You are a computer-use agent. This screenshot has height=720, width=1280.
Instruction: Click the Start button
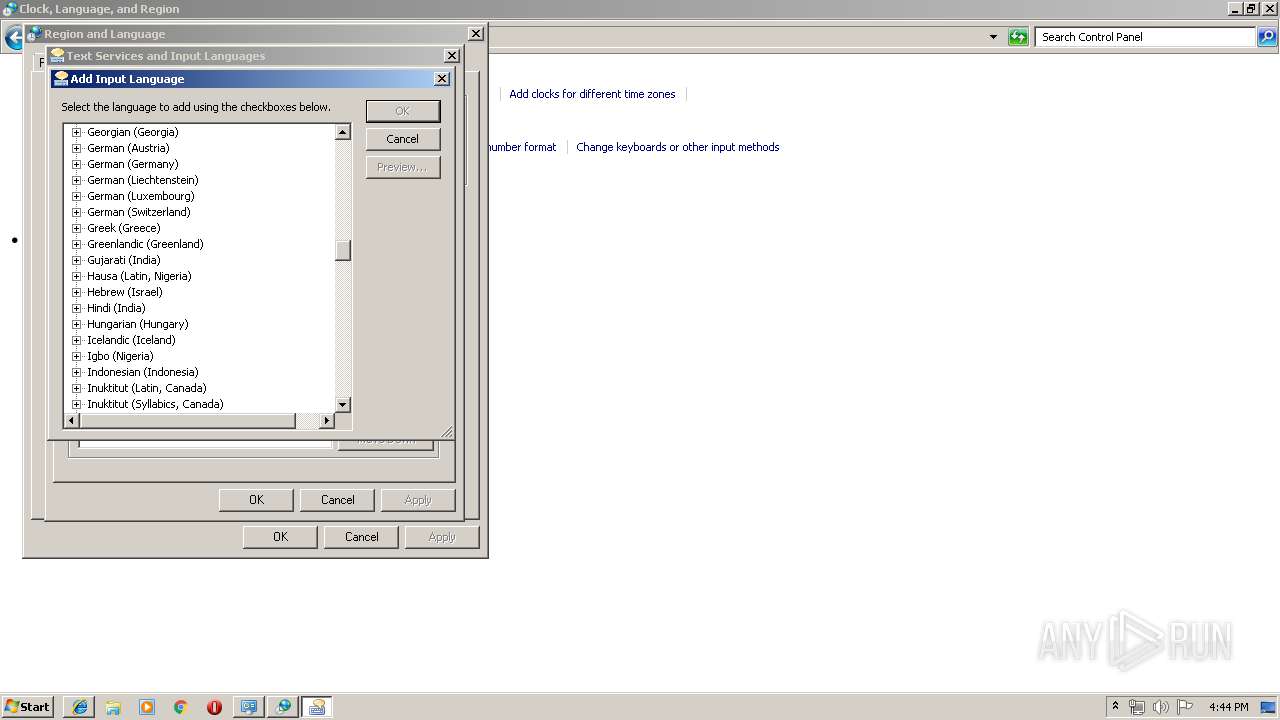pyautogui.click(x=27, y=707)
